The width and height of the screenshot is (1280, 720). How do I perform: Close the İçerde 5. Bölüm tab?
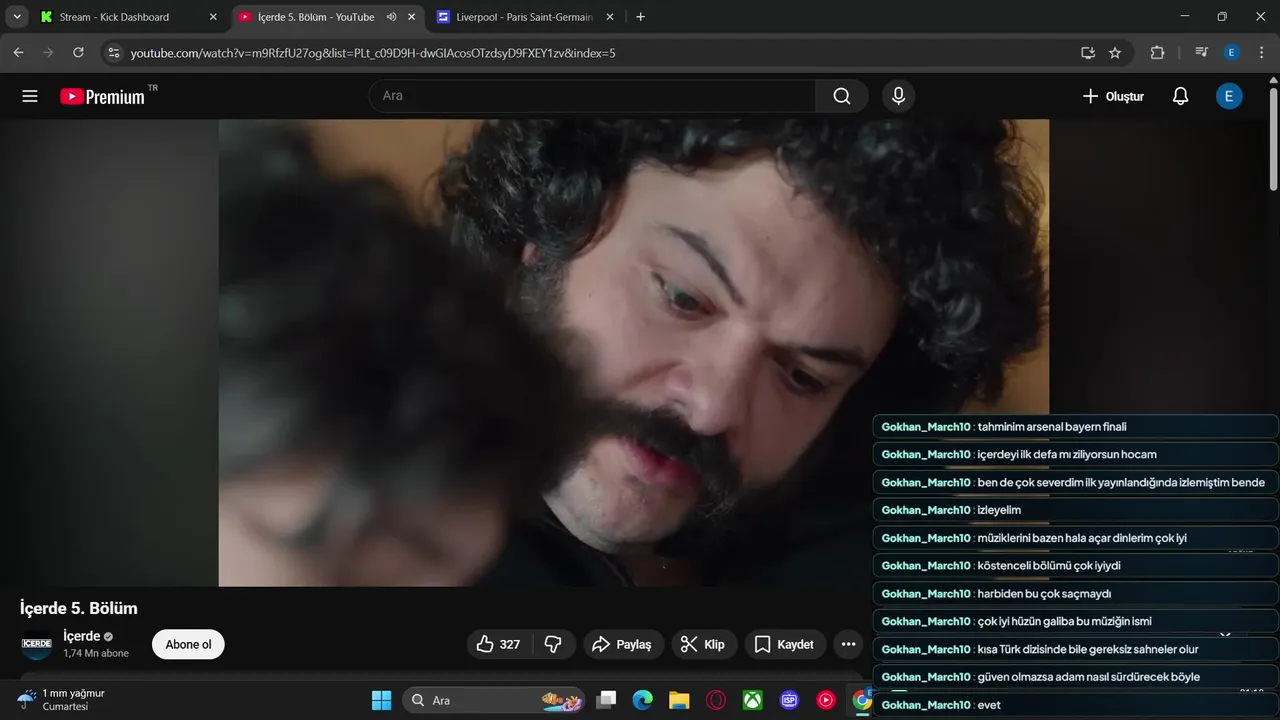coord(412,17)
